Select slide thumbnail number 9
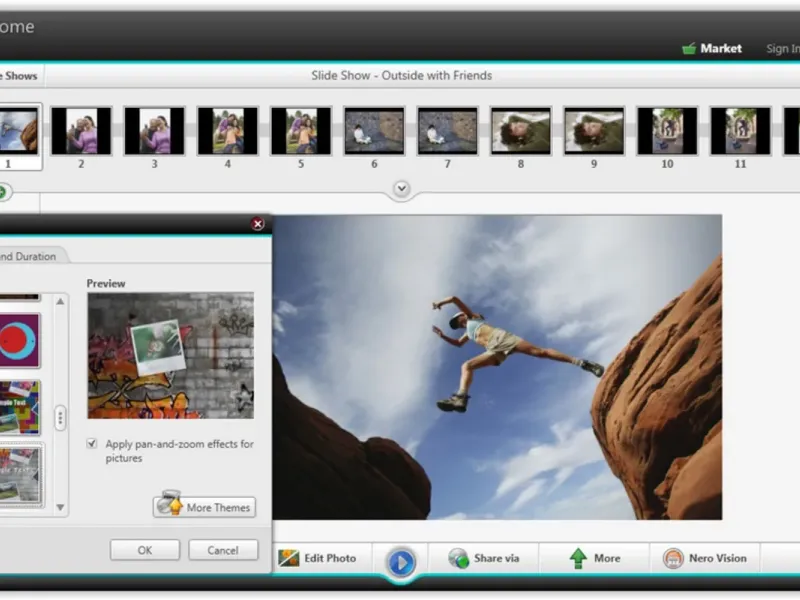Image resolution: width=800 pixels, height=600 pixels. (594, 131)
